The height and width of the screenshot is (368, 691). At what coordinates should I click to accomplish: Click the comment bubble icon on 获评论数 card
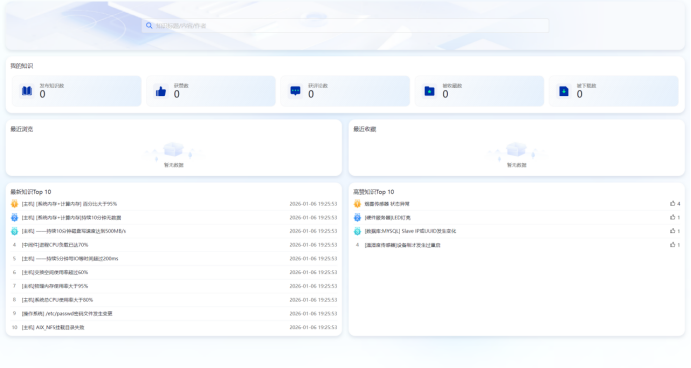(295, 91)
